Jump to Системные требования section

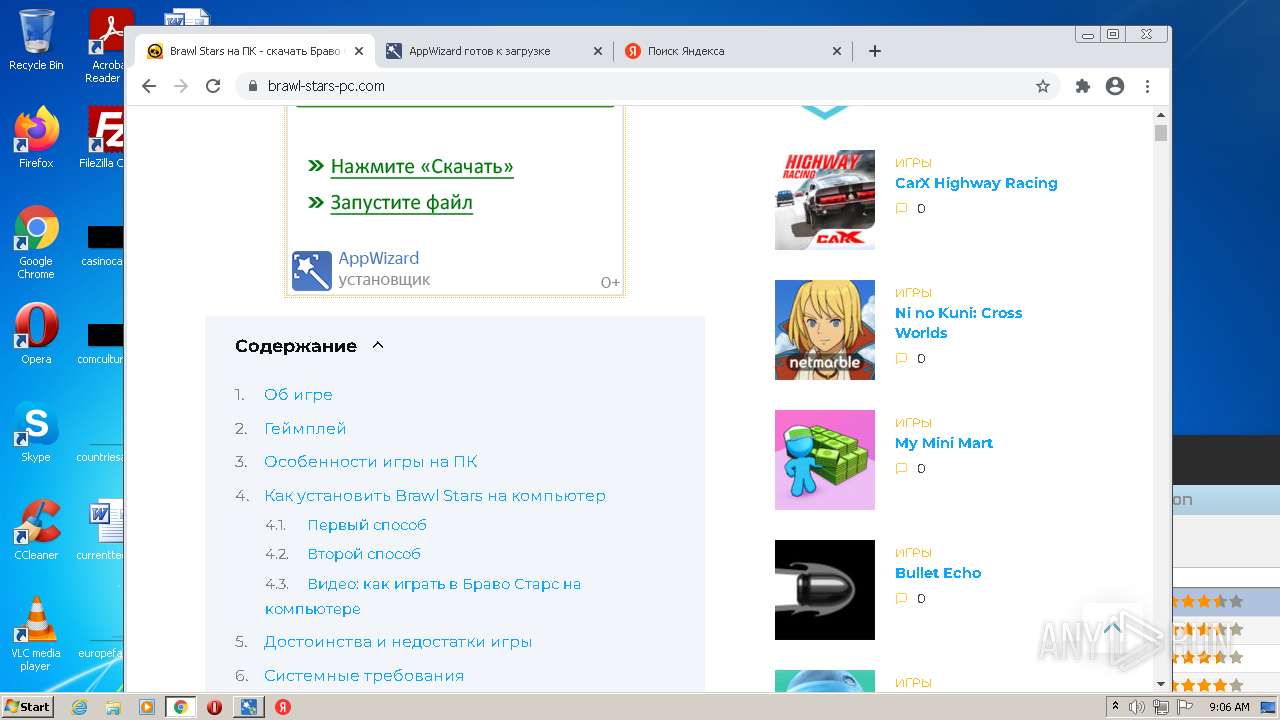[364, 676]
